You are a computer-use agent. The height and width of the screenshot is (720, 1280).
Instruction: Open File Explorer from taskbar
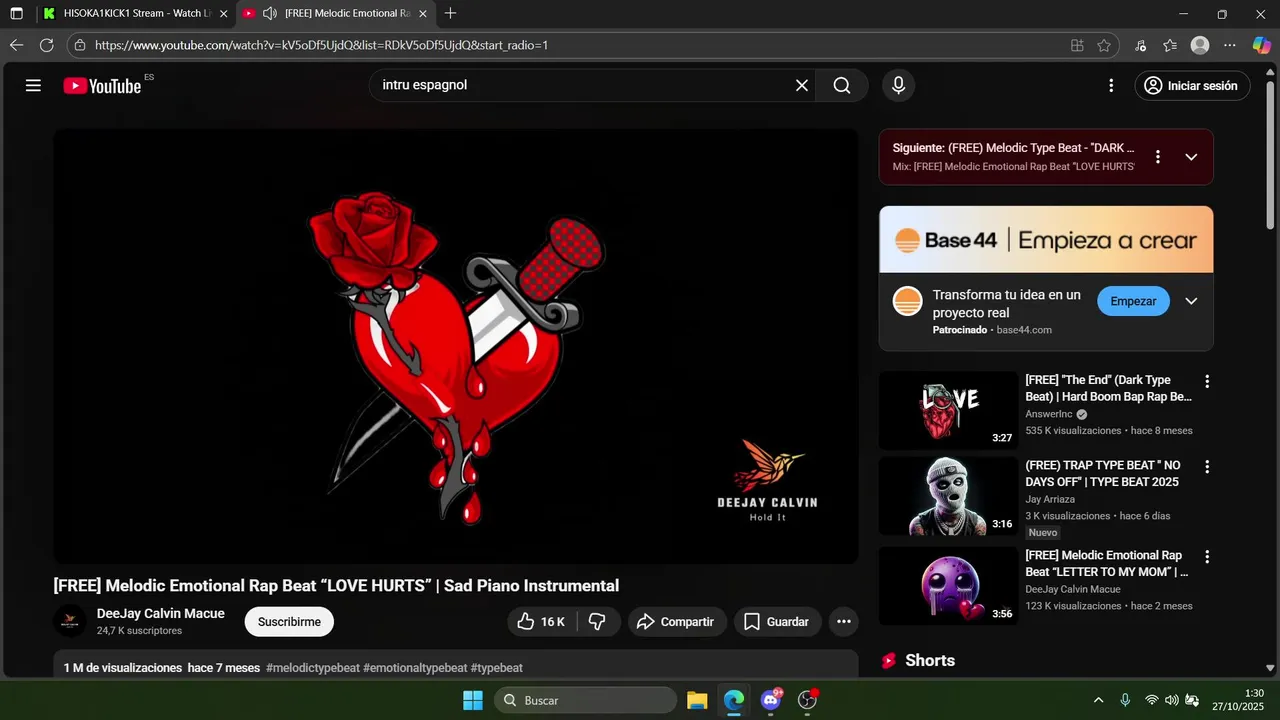click(x=697, y=700)
